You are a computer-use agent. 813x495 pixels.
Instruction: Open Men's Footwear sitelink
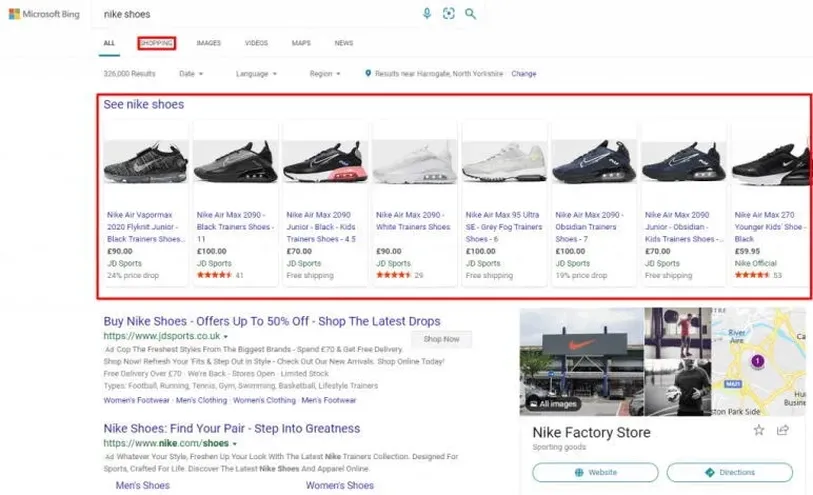[x=329, y=400]
